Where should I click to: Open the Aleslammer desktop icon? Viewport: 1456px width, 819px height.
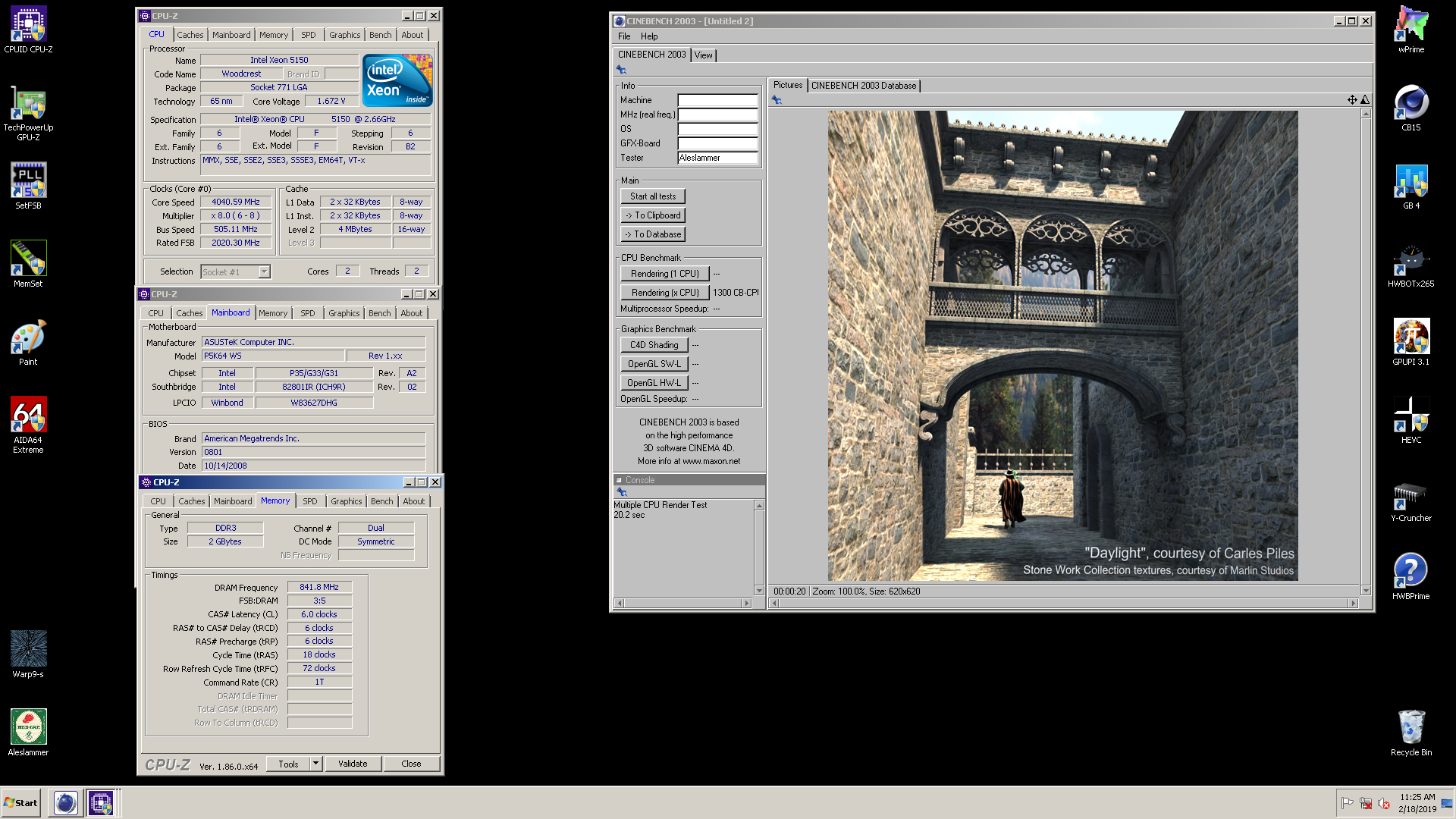[28, 733]
